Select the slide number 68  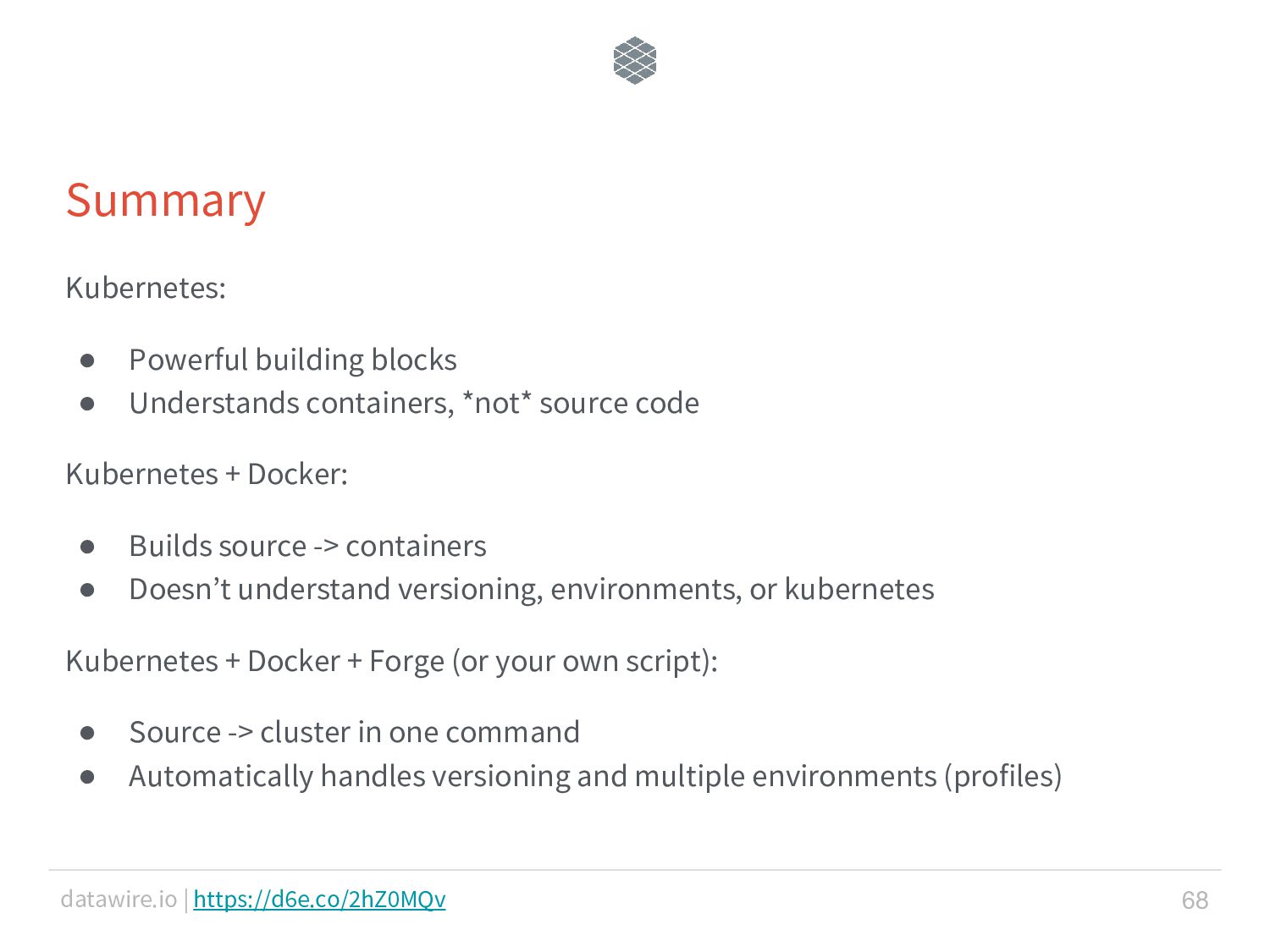click(x=1195, y=900)
